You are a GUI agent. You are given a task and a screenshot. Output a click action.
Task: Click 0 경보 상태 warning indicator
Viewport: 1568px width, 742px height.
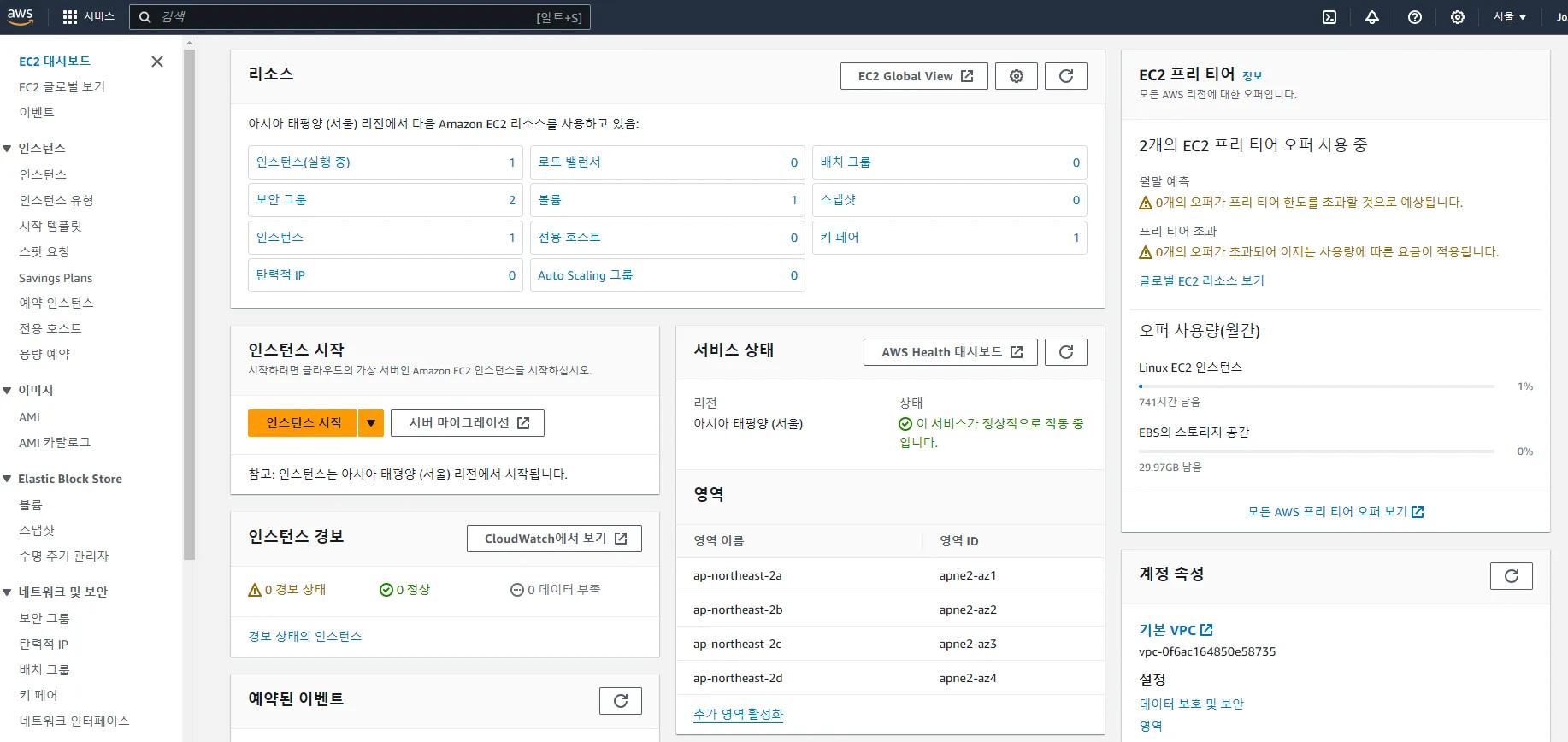(x=287, y=590)
